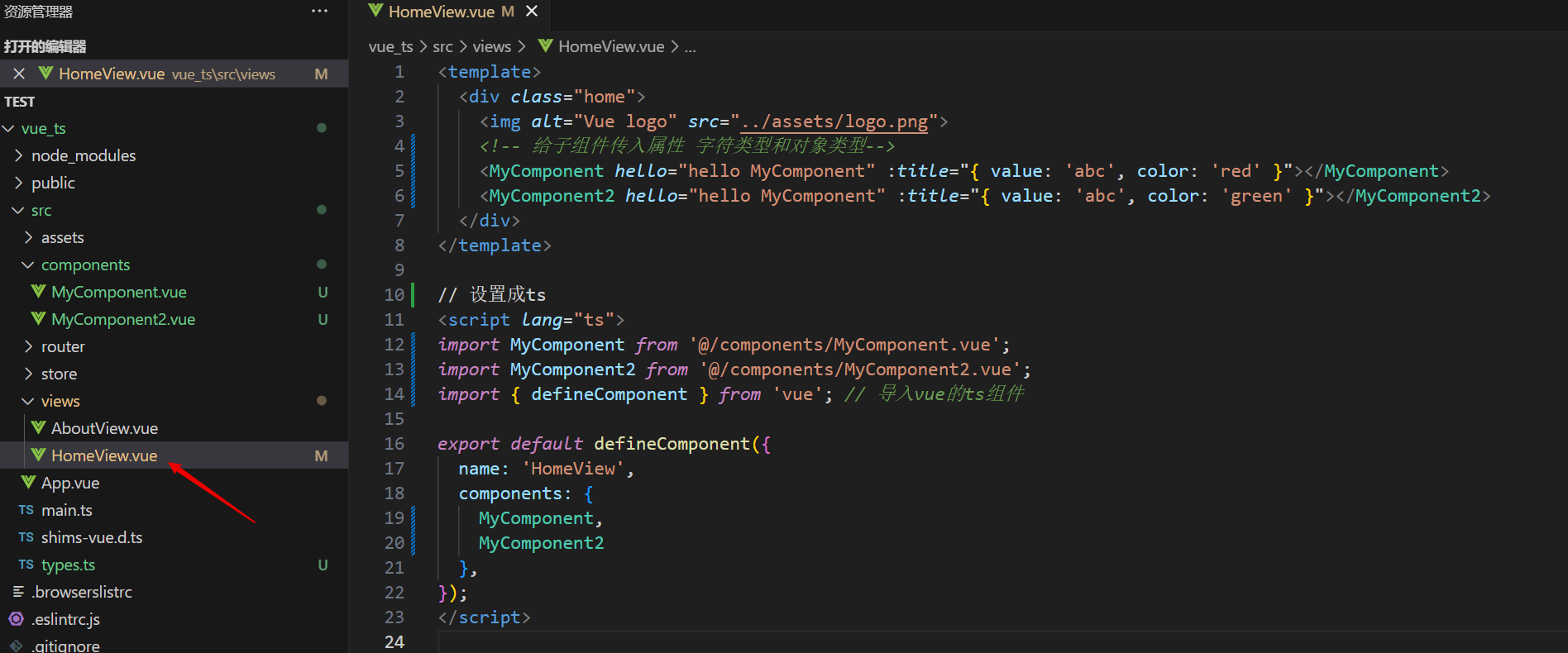The height and width of the screenshot is (653, 1568).
Task: Click the lang="ts" attribute on line 11
Action: click(567, 320)
